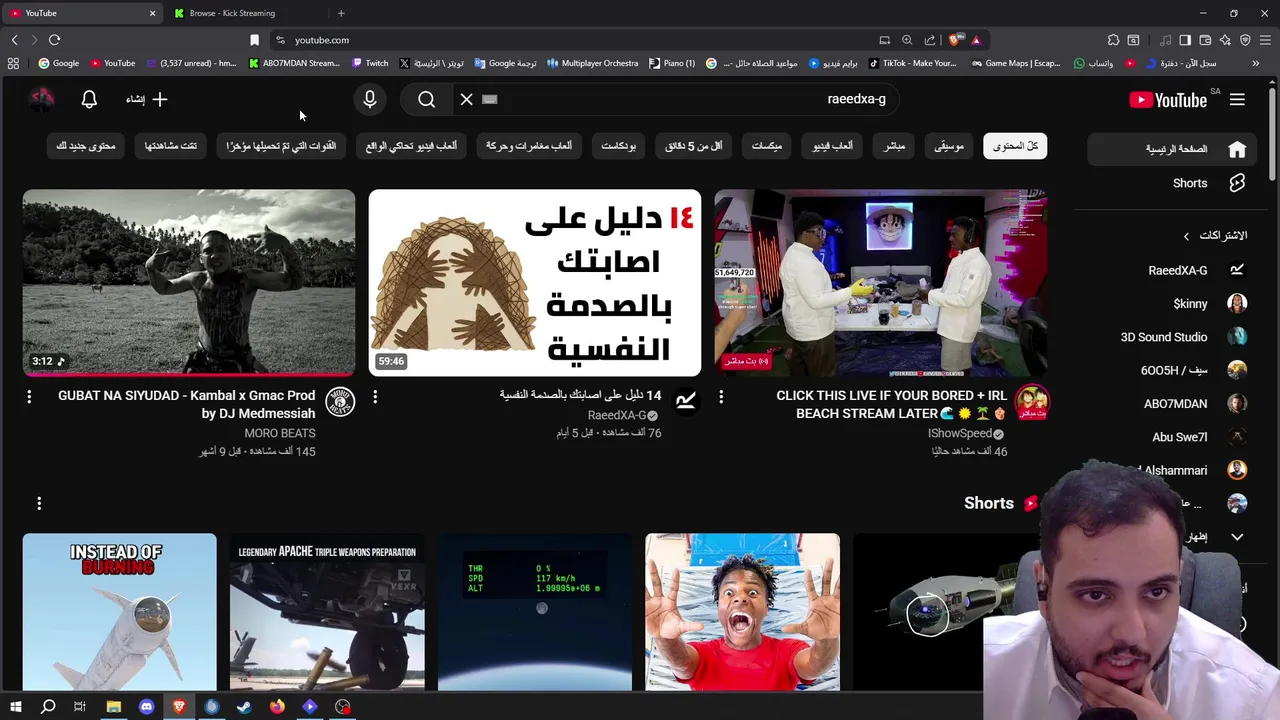The height and width of the screenshot is (720, 1280).
Task: Select the بودكاست filter chip
Action: point(619,146)
